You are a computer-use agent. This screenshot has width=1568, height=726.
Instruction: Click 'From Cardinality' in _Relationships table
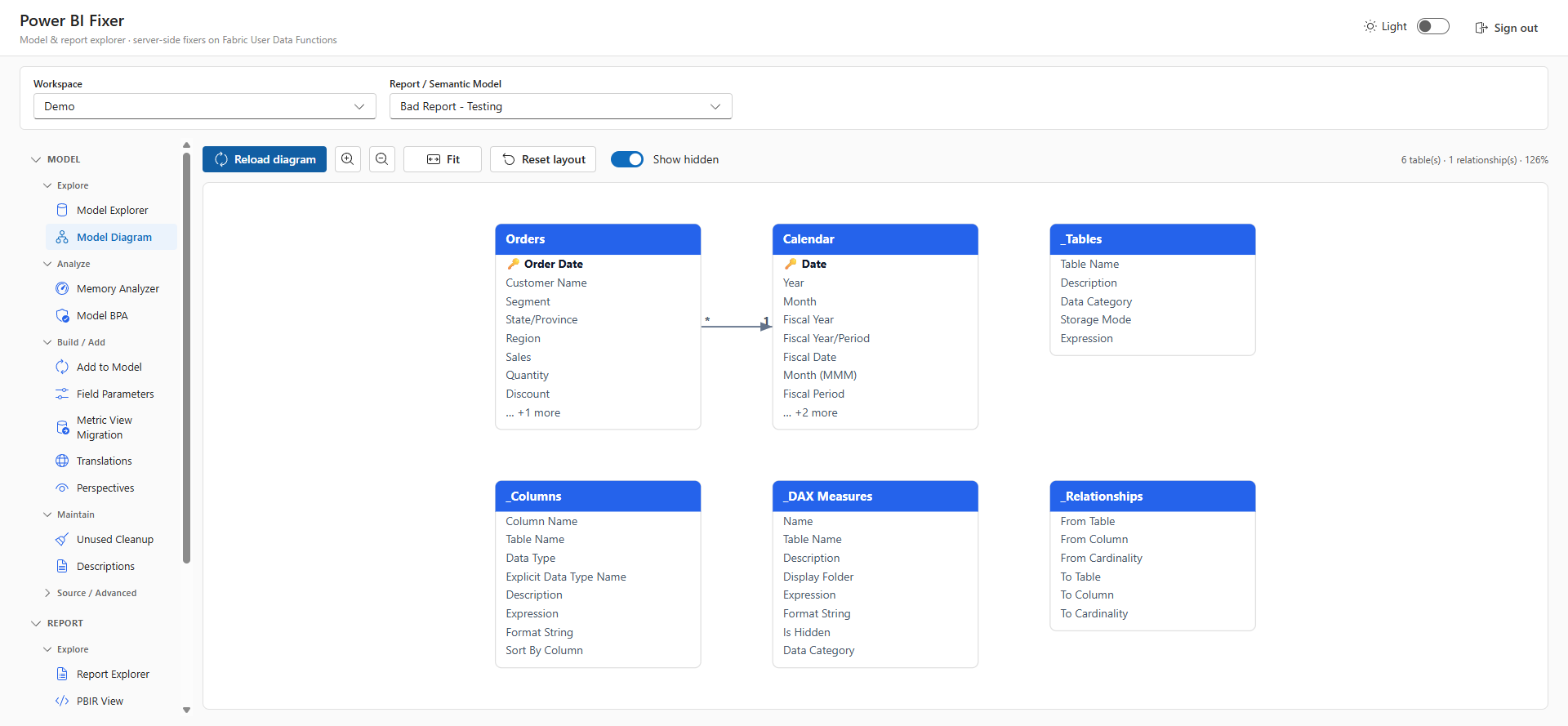point(1102,558)
